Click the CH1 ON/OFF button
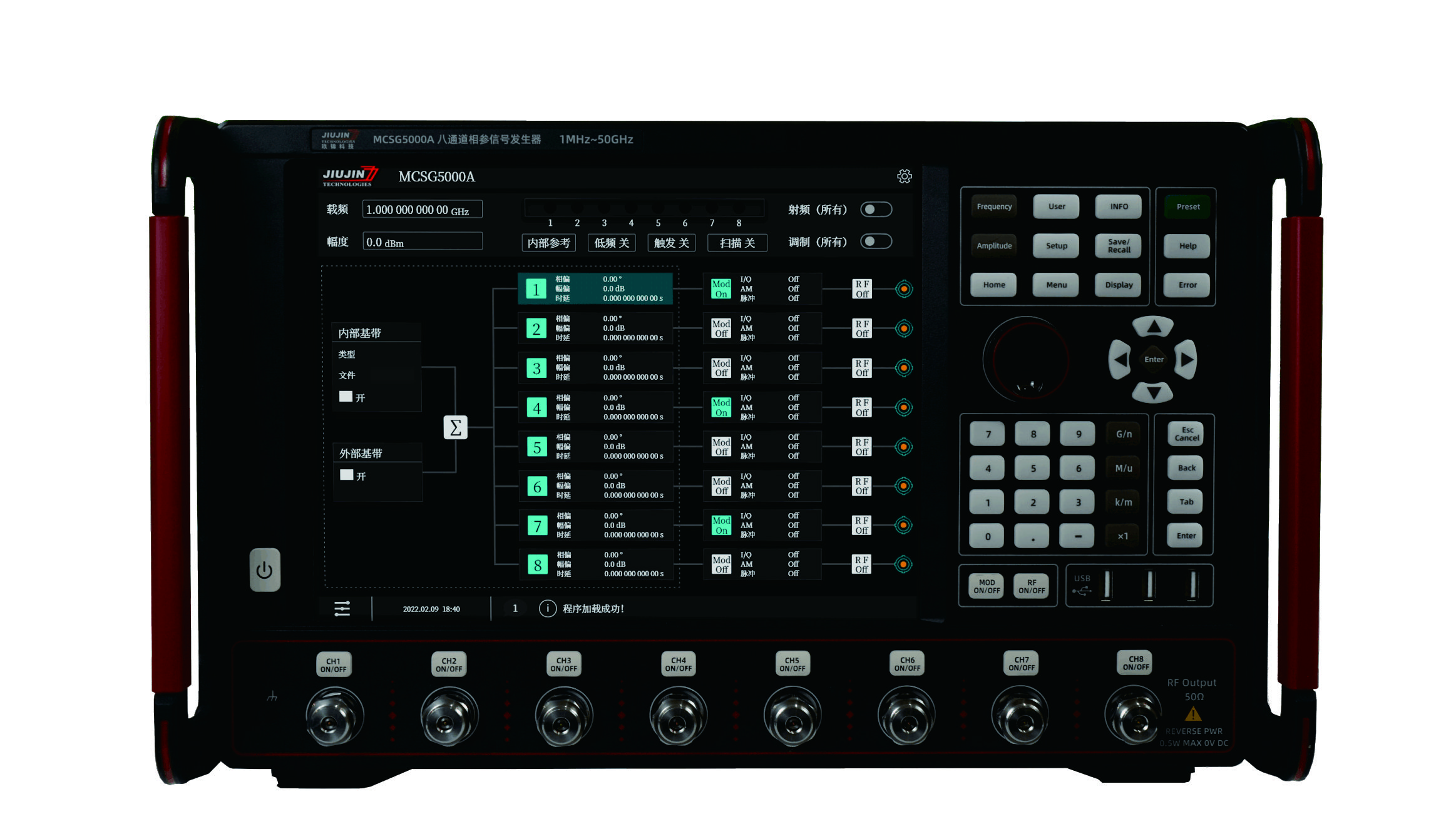The image size is (1456, 819). 333,665
